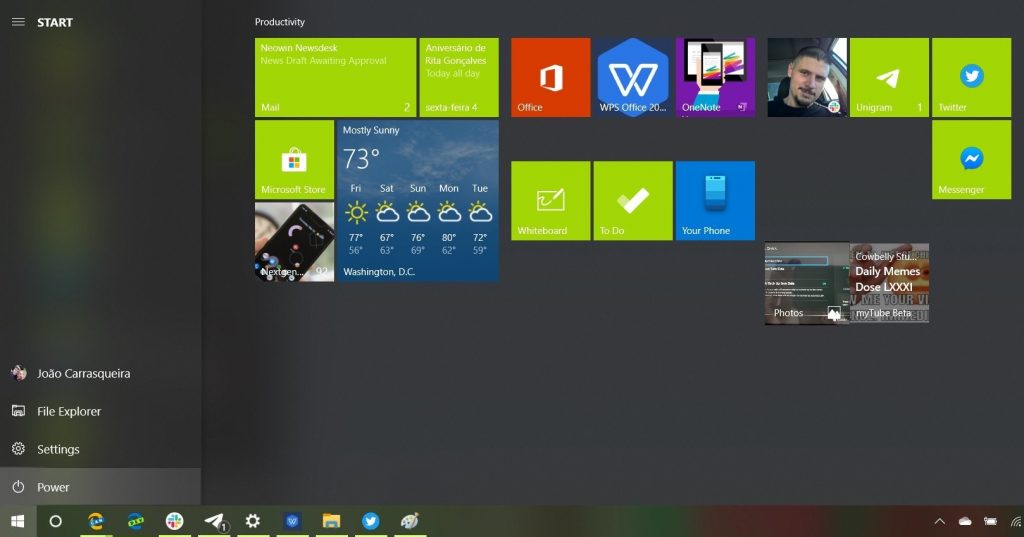Image resolution: width=1024 pixels, height=537 pixels.
Task: Open File Explorer from Start sidebar
Action: [x=68, y=411]
